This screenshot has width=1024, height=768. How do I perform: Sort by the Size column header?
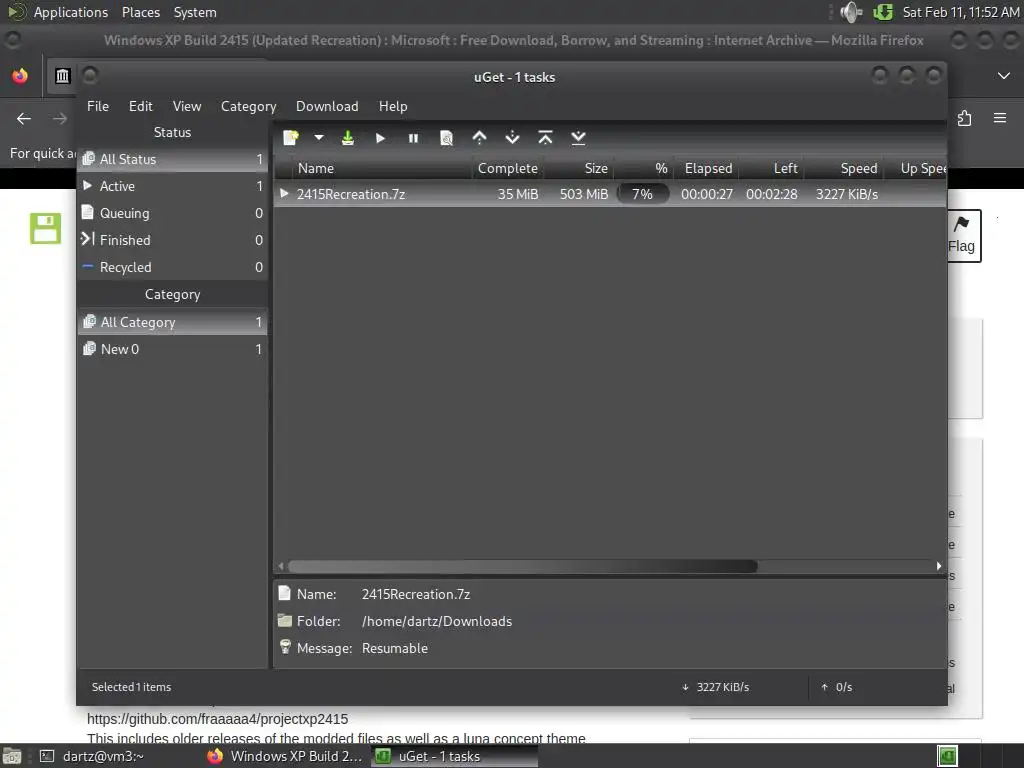(580, 168)
